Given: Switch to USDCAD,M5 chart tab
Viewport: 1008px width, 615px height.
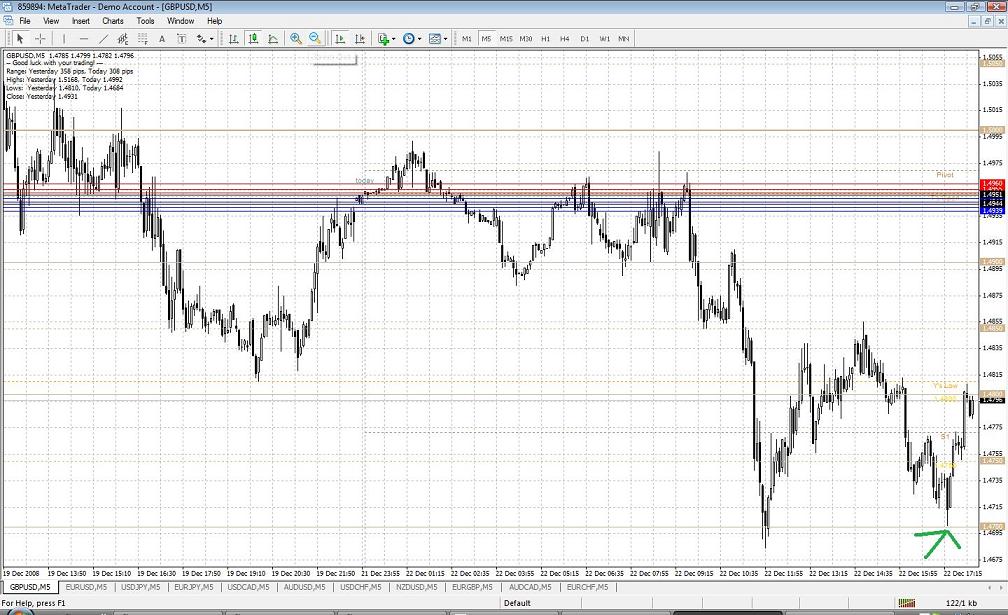Looking at the screenshot, I should click(x=248, y=587).
